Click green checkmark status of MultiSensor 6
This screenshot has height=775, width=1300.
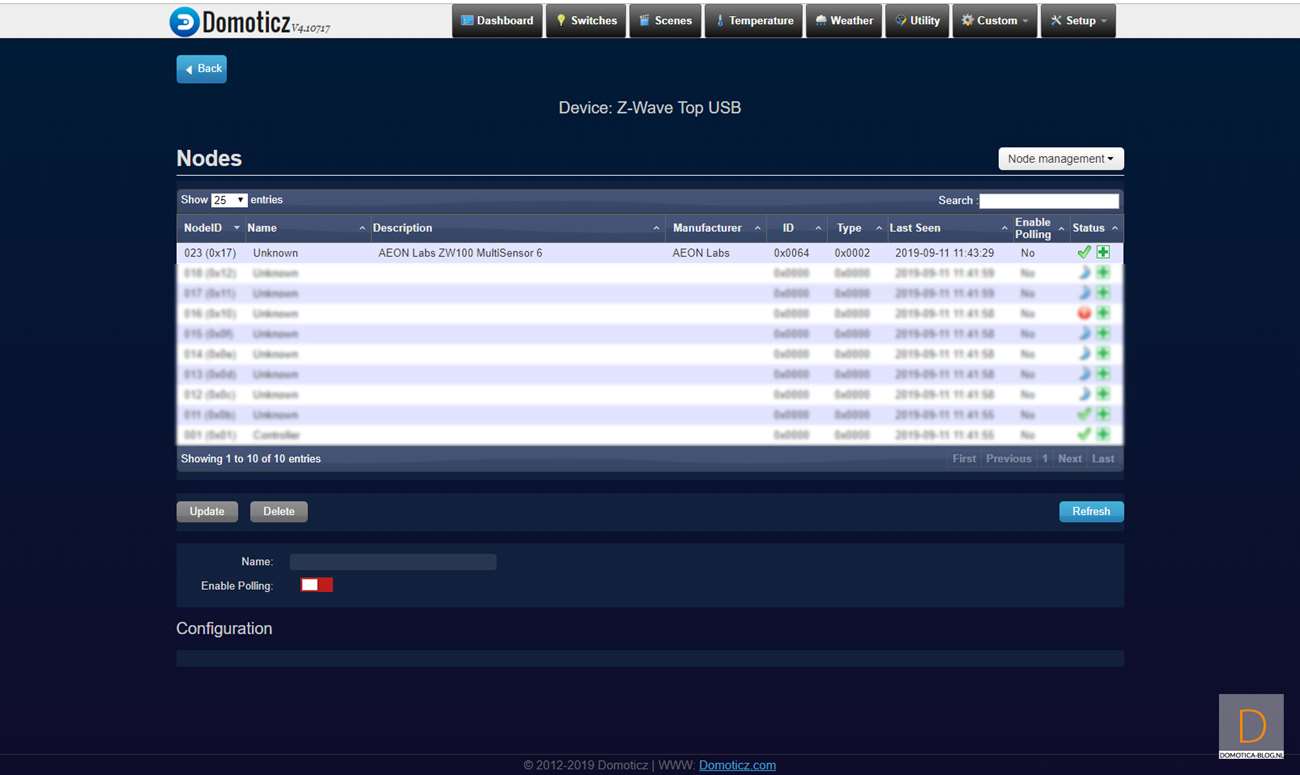[1084, 253]
